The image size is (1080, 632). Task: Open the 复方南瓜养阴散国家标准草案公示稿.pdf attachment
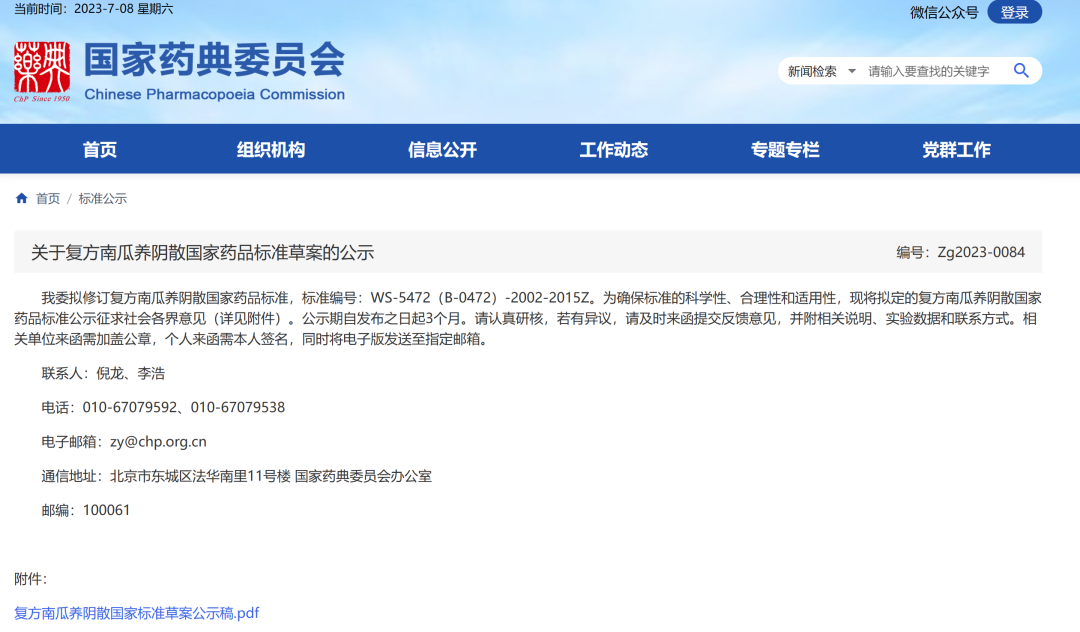(136, 613)
